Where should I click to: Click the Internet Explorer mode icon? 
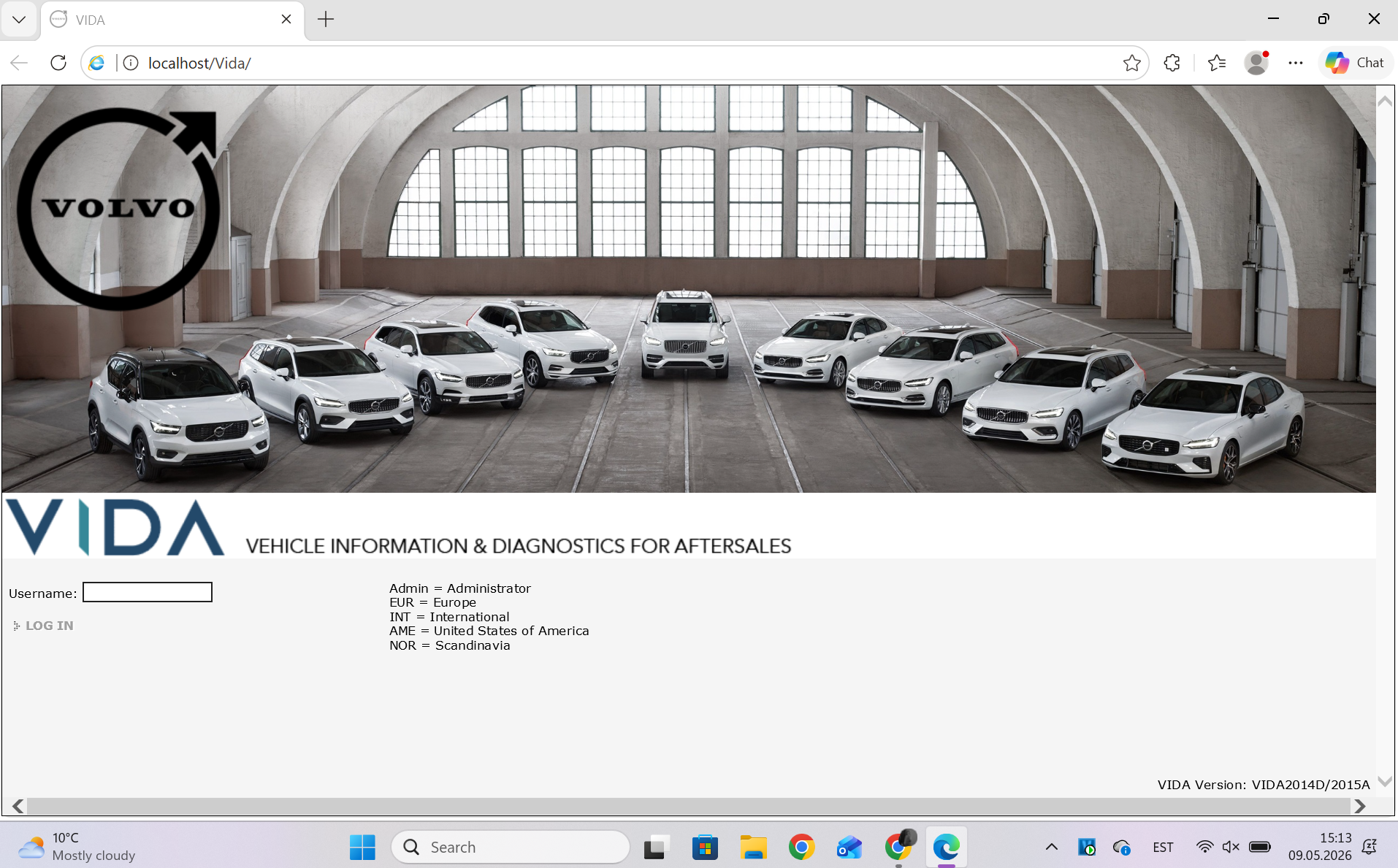(x=96, y=64)
